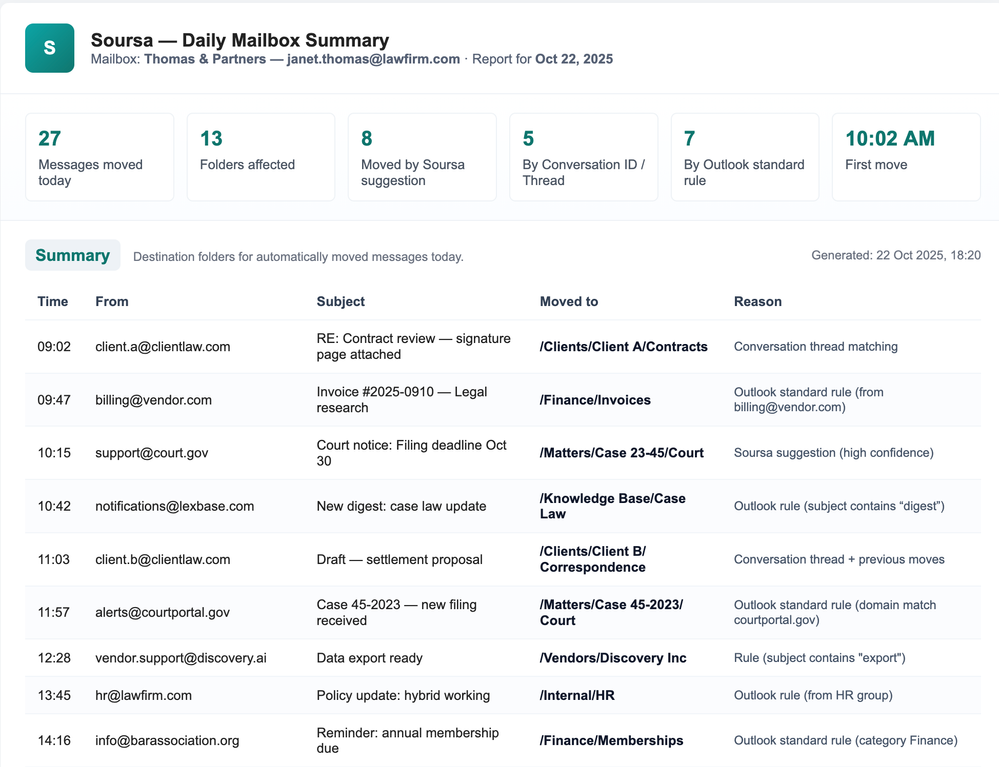Click sender notifications@lexbase.com

click(175, 506)
